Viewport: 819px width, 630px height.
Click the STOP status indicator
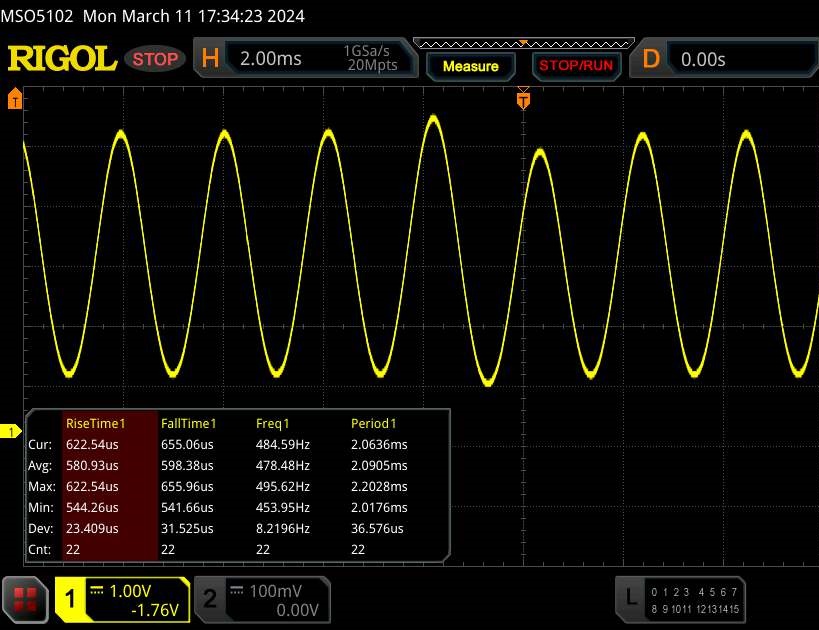[x=155, y=59]
